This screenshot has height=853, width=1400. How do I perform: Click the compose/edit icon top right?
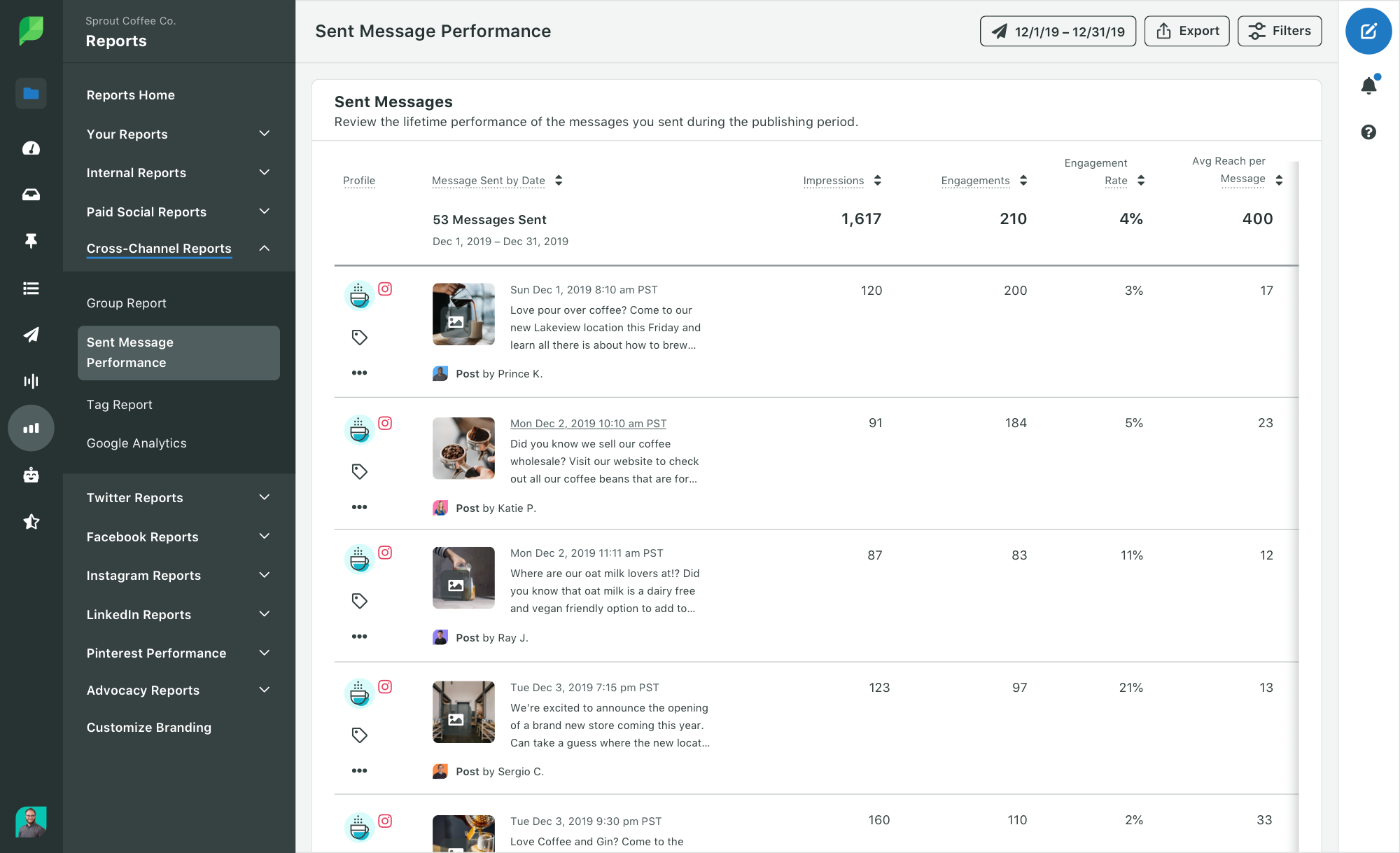point(1369,32)
